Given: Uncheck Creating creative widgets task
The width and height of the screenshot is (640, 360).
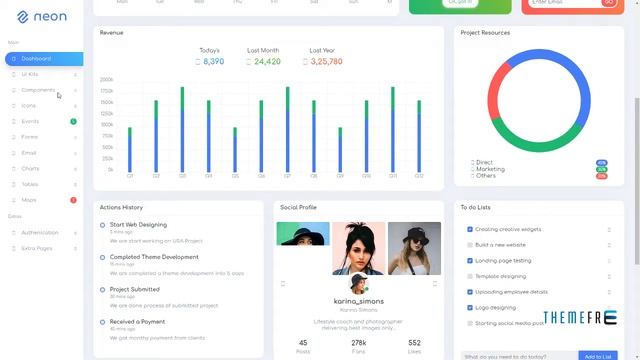Looking at the screenshot, I should tap(470, 229).
